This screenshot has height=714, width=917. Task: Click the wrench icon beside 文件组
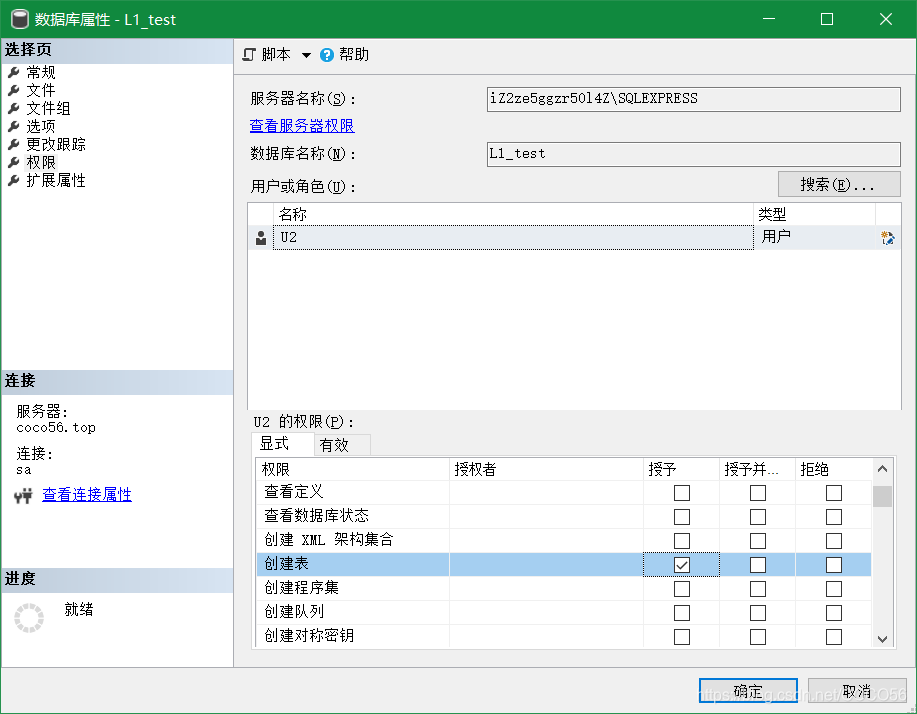pyautogui.click(x=14, y=109)
